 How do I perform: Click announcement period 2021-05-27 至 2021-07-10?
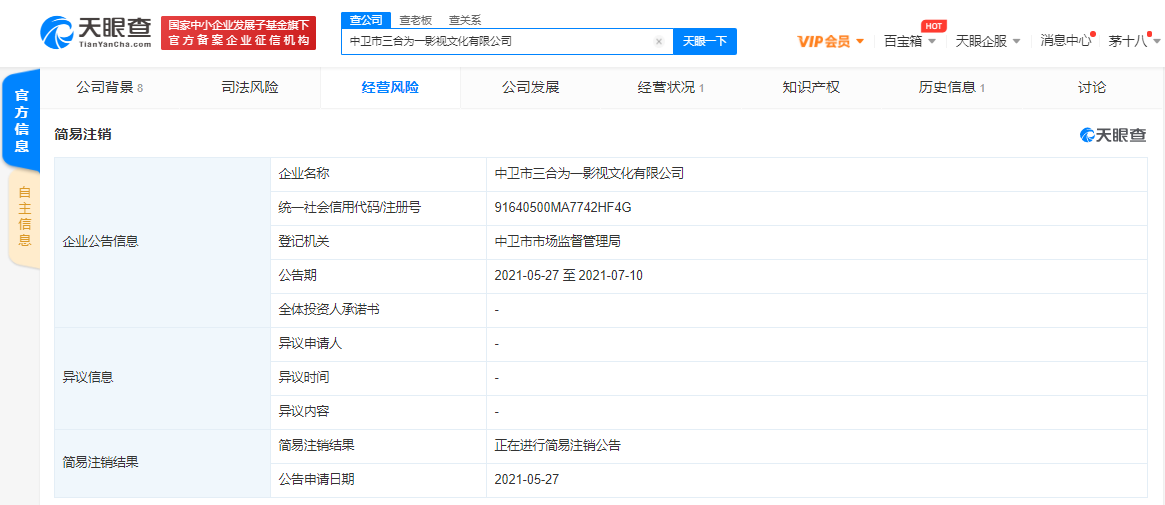568,276
